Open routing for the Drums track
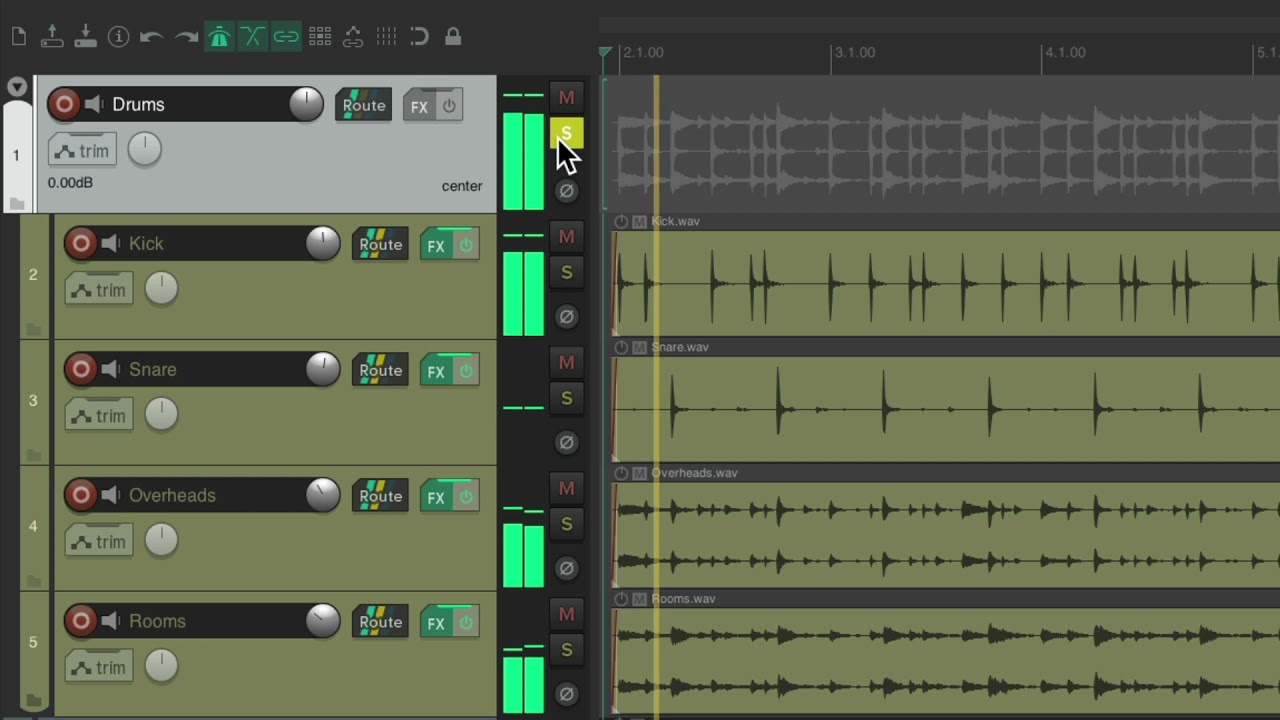Screen dimensions: 1280x720 click(364, 106)
